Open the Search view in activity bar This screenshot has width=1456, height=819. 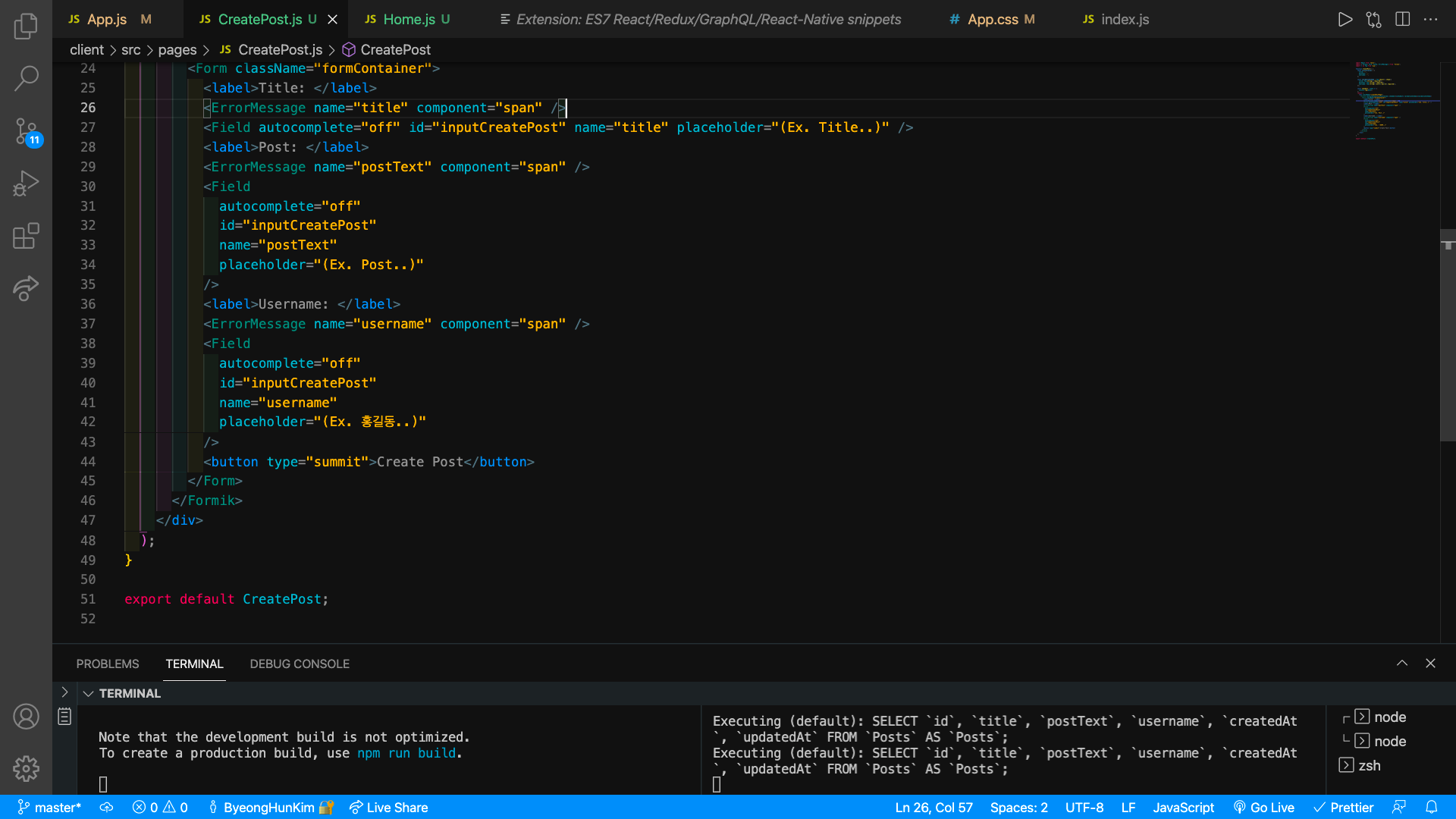tap(26, 77)
